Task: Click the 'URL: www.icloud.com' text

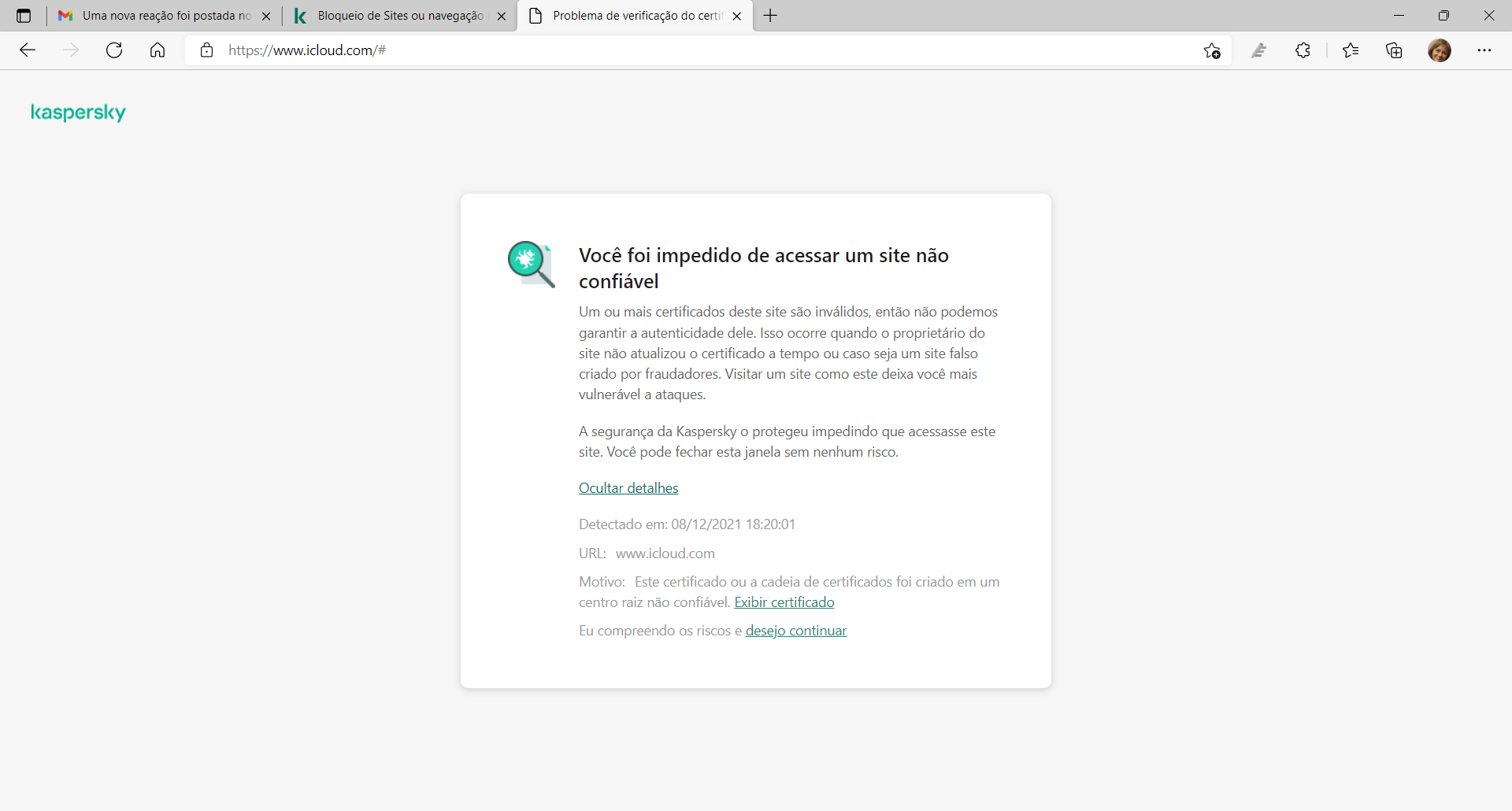Action: [x=647, y=554]
